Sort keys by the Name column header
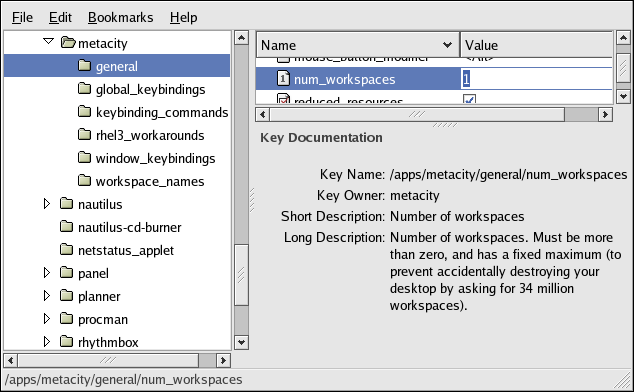This screenshot has width=634, height=392. tap(358, 45)
